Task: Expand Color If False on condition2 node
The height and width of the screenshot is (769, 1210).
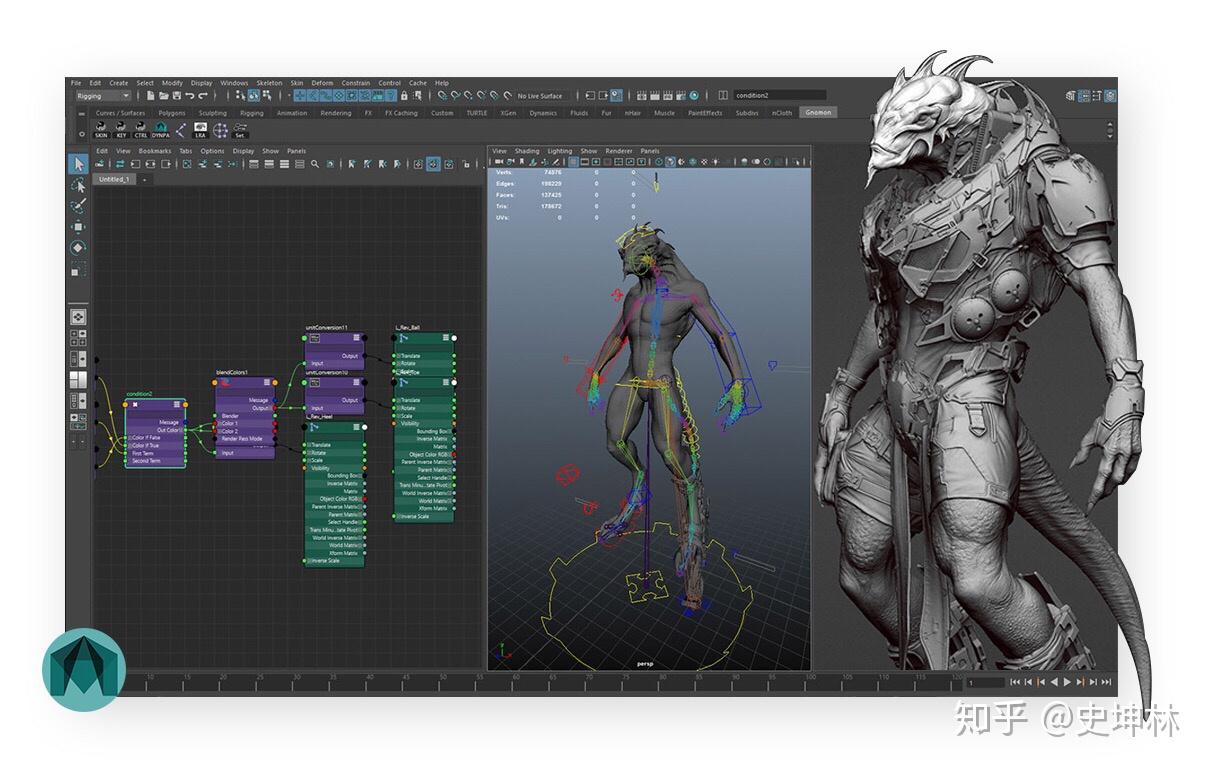Action: pos(128,438)
